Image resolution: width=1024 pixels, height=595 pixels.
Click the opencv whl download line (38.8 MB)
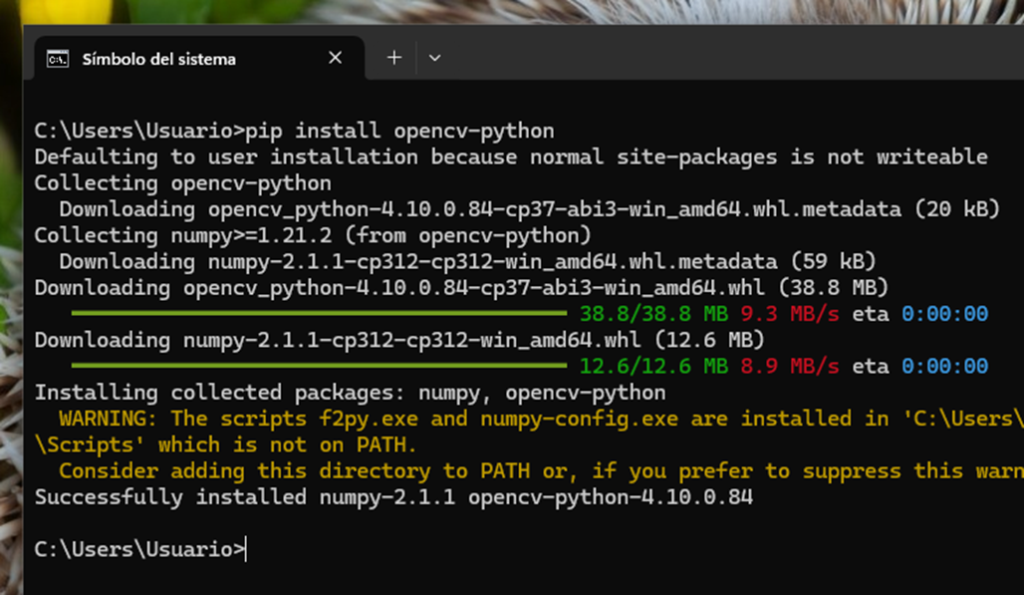tap(461, 287)
